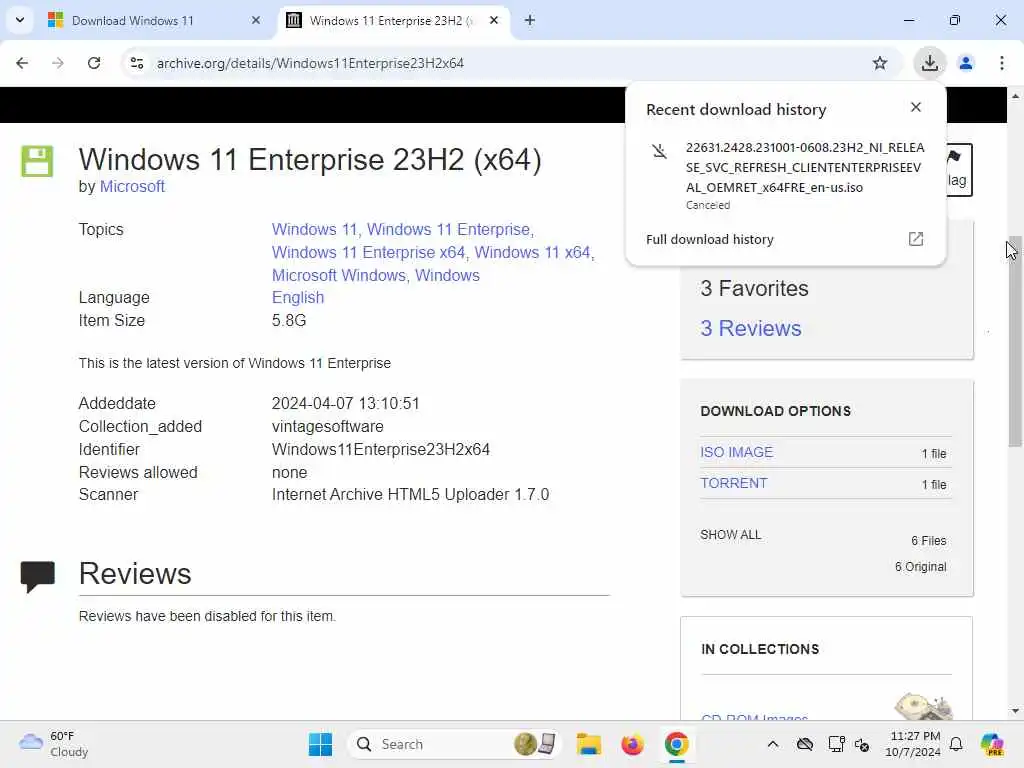
Task: Open the Microsoft Windows topic link
Action: click(339, 276)
